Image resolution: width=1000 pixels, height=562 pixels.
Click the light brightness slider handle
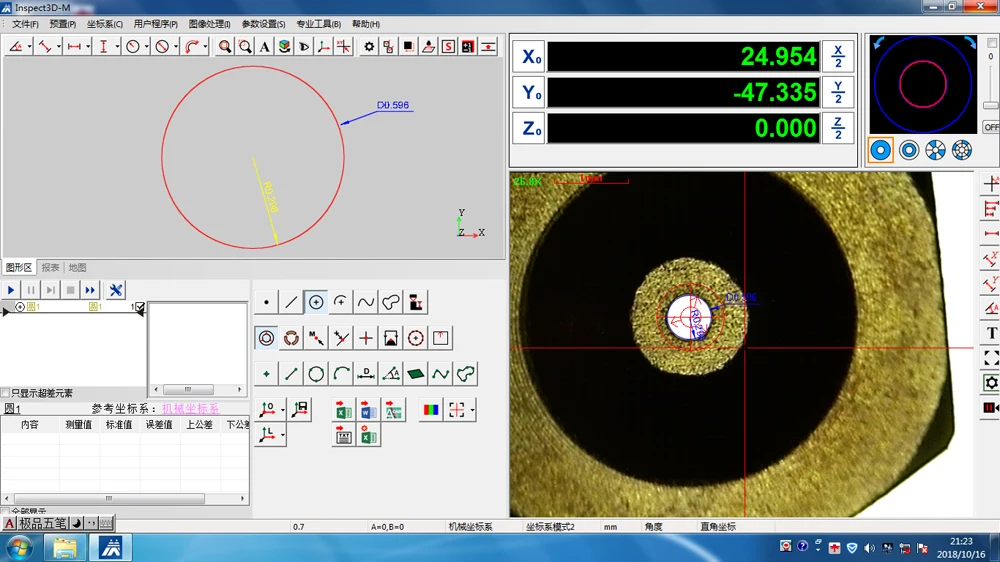pos(990,105)
